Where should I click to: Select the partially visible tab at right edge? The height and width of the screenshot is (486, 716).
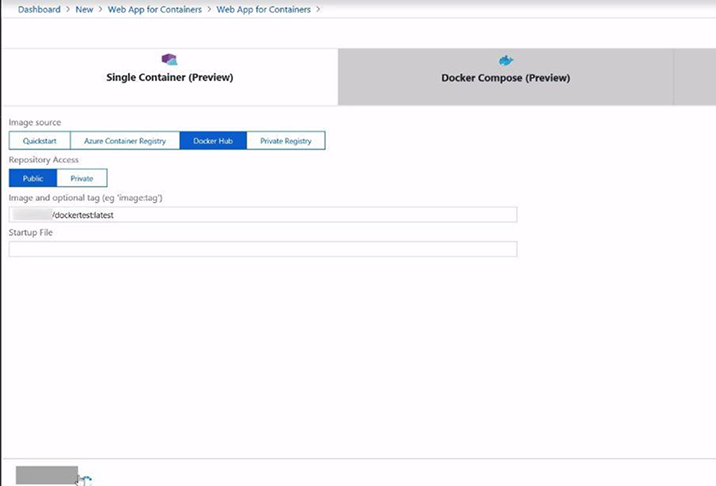695,77
